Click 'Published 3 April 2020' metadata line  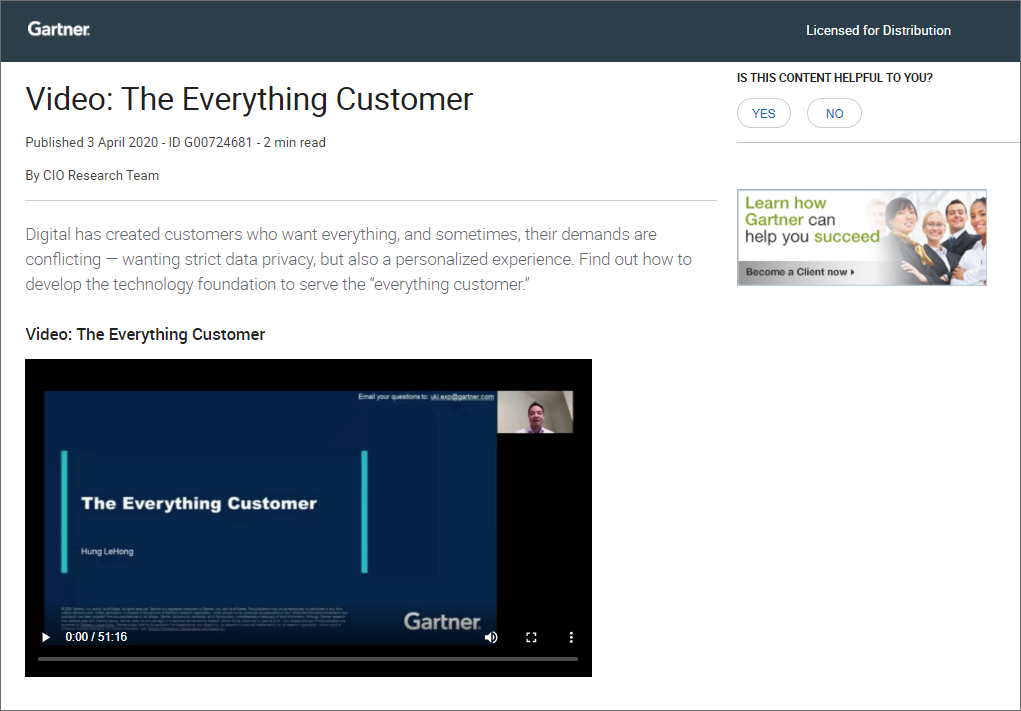tap(176, 143)
